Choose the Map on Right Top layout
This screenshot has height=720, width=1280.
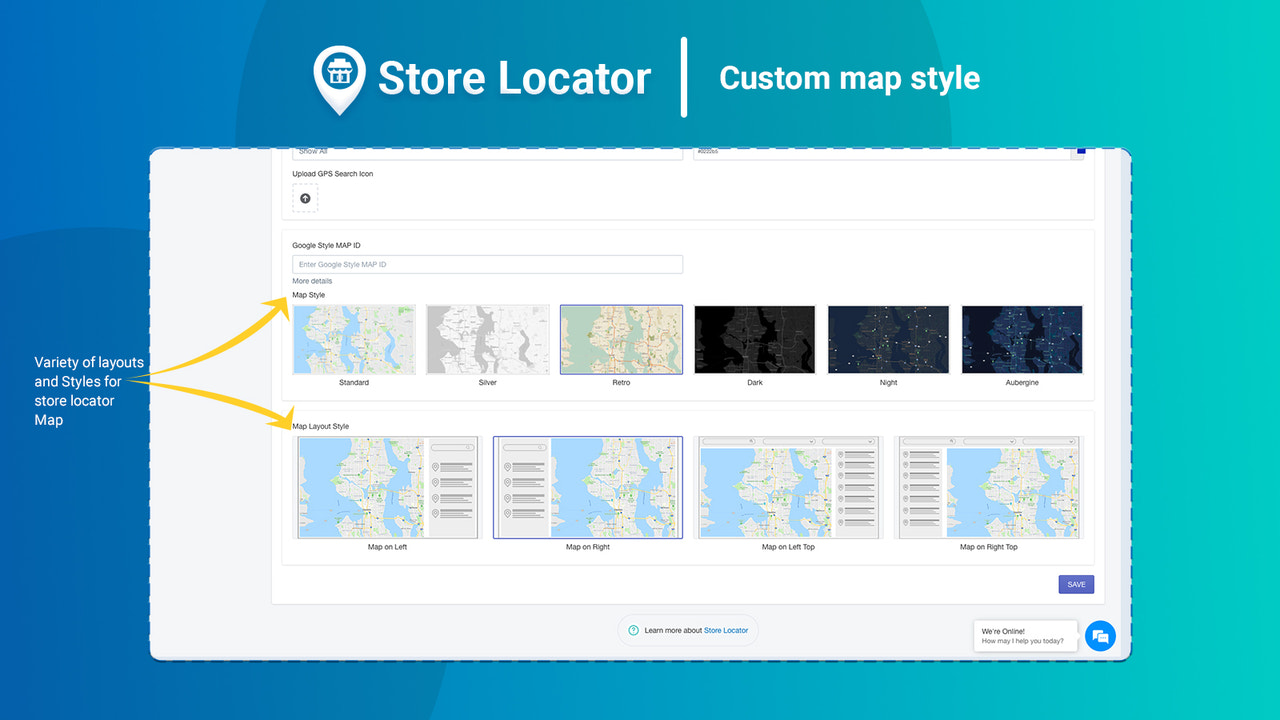click(988, 487)
